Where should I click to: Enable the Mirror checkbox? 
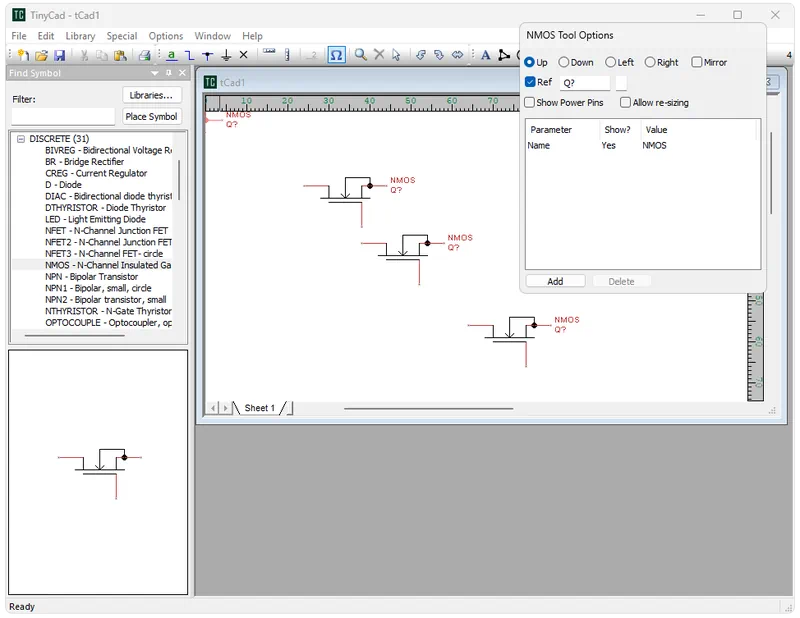coord(696,62)
